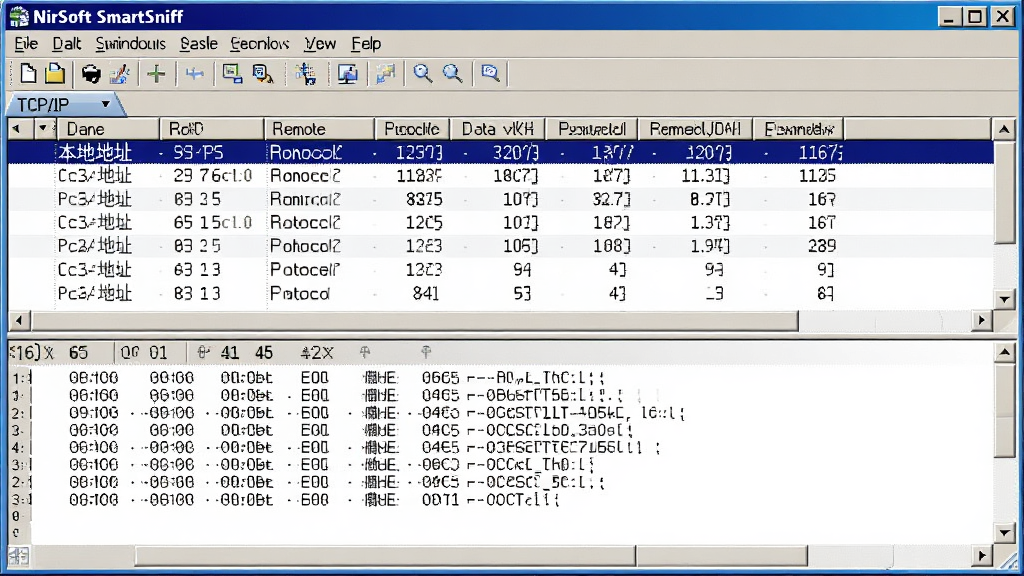Click the upper pane vertical scrollbar thumb

[x=1004, y=192]
